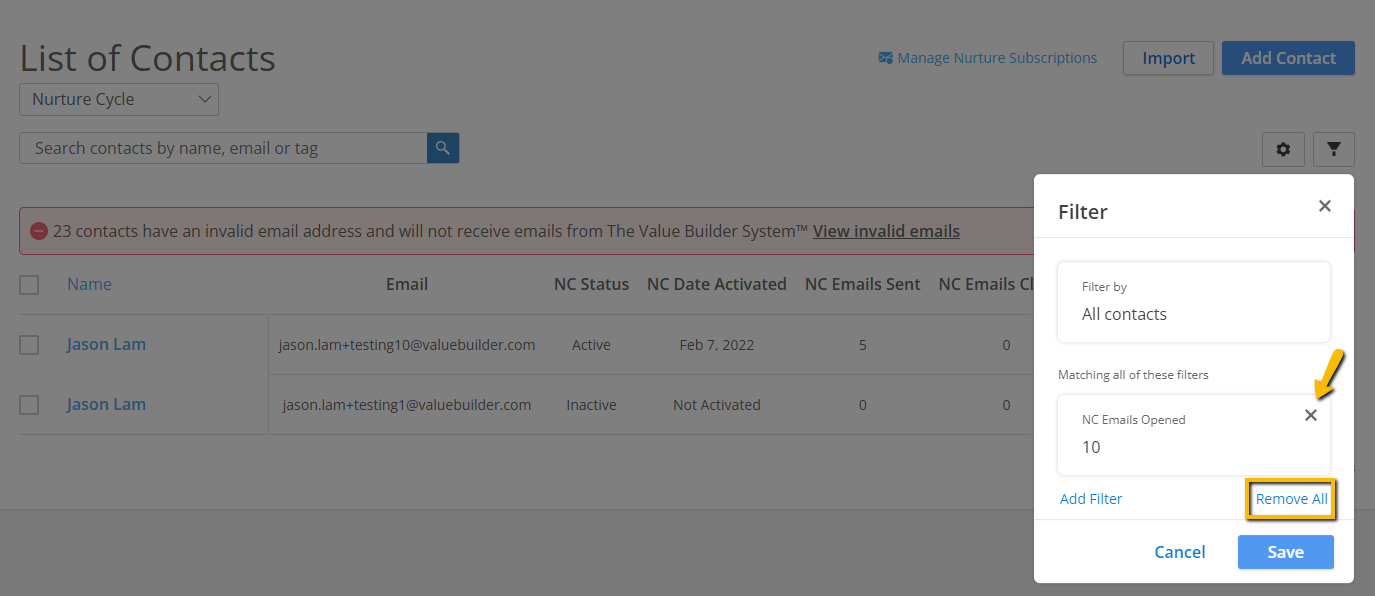Click the Remove All link
The image size is (1375, 596).
(1292, 499)
